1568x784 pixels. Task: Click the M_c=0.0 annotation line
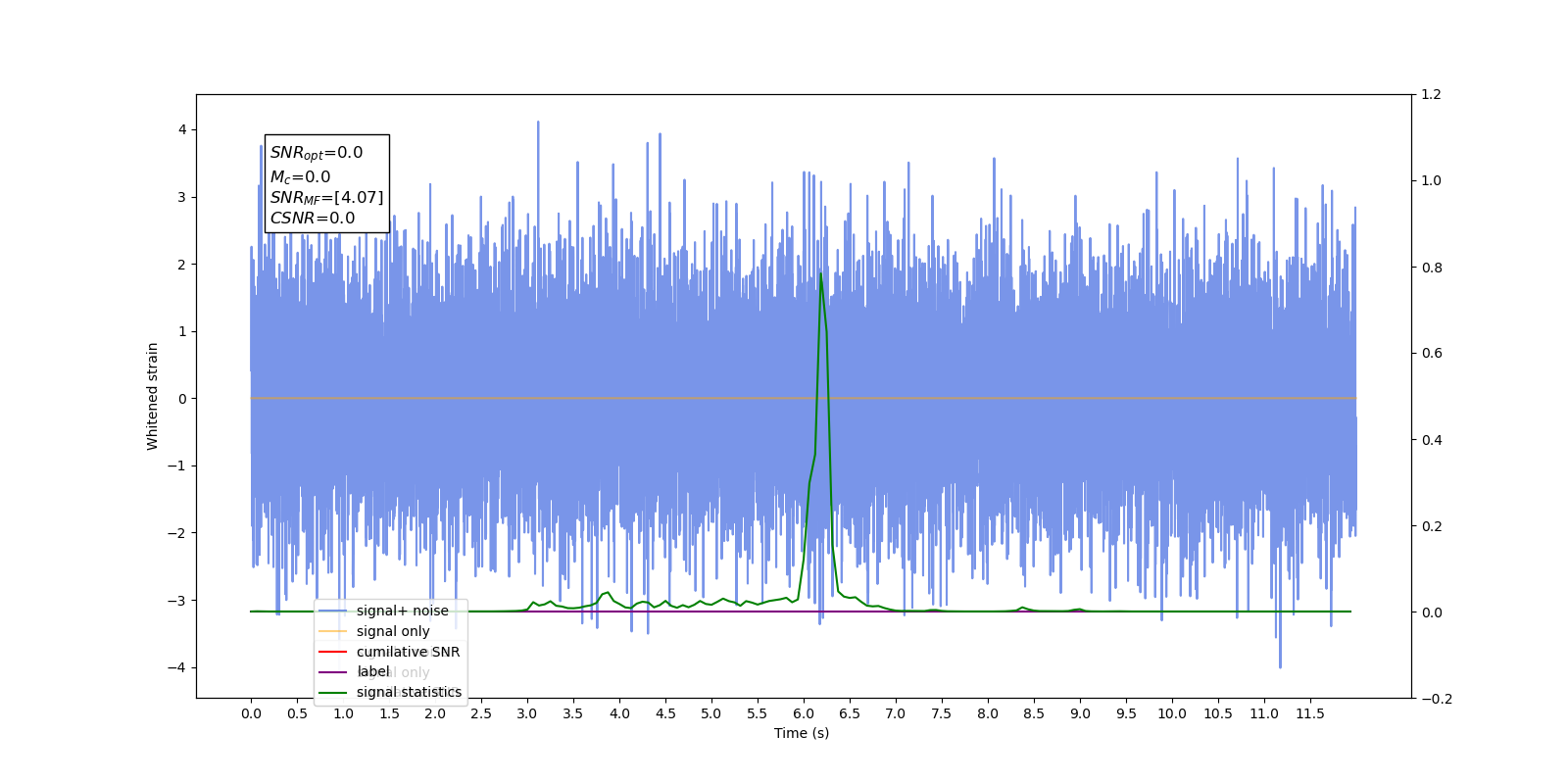tap(301, 177)
